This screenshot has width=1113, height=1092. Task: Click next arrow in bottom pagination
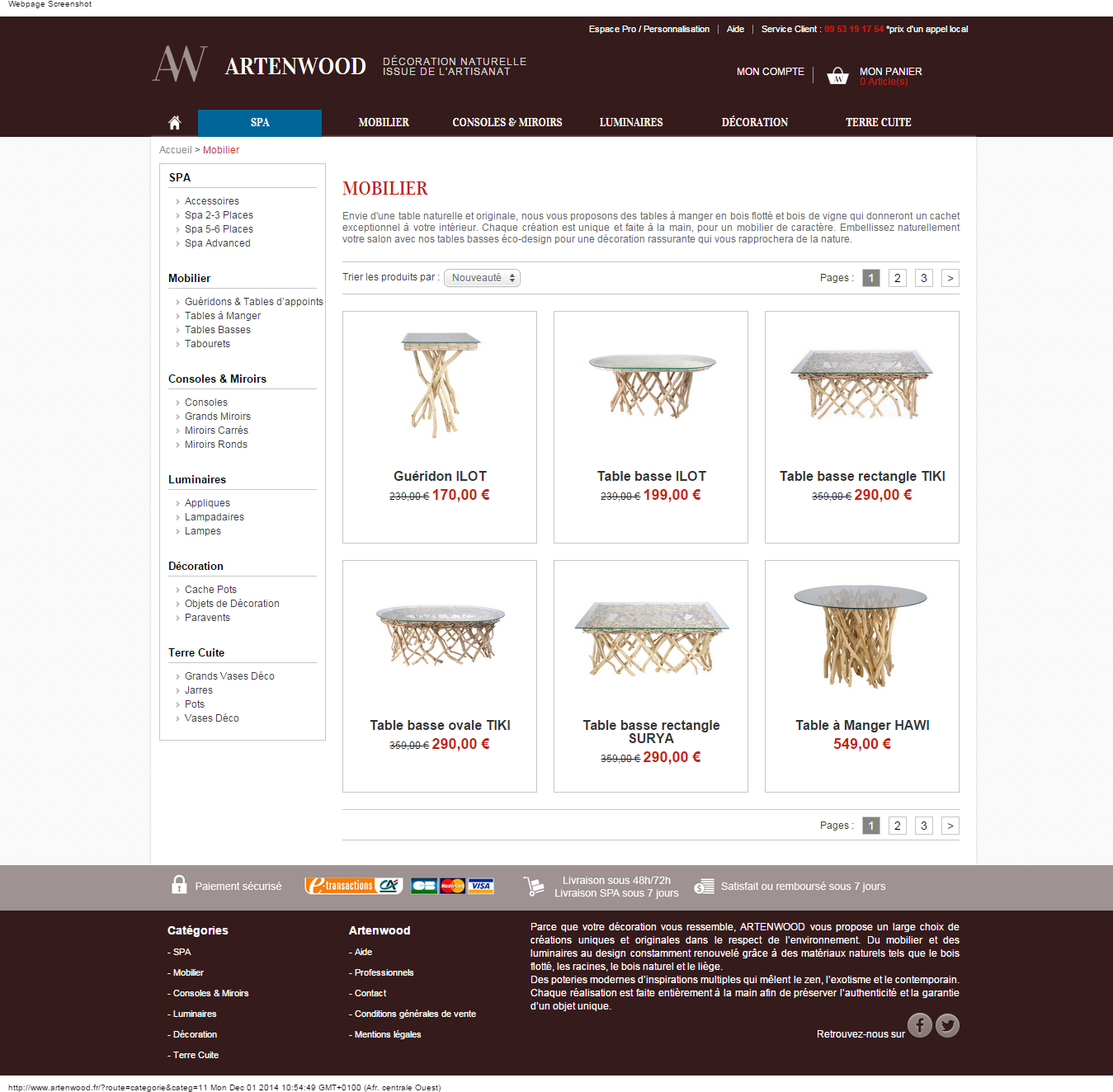pos(950,826)
